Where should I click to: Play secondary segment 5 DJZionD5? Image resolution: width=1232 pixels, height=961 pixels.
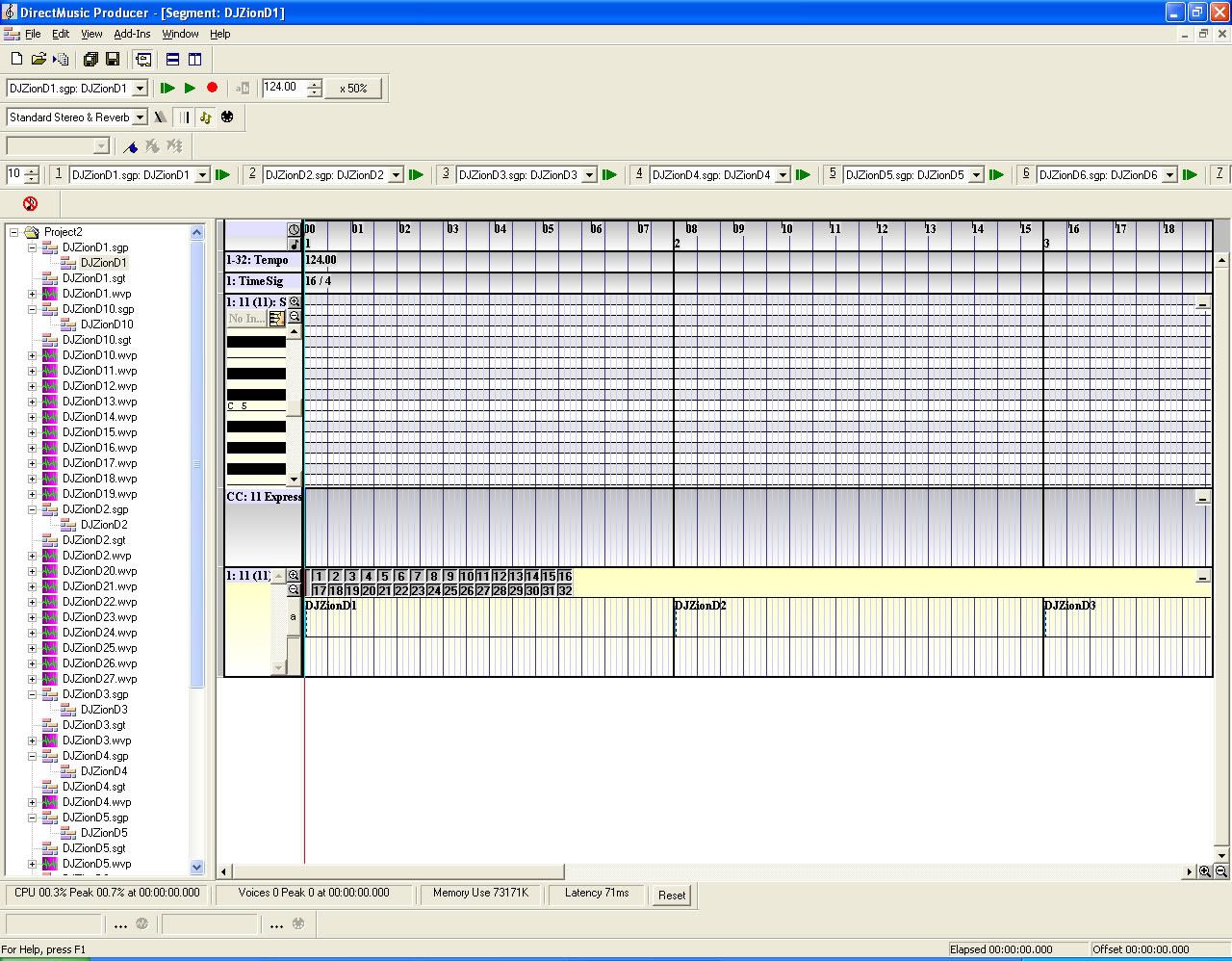click(x=997, y=174)
